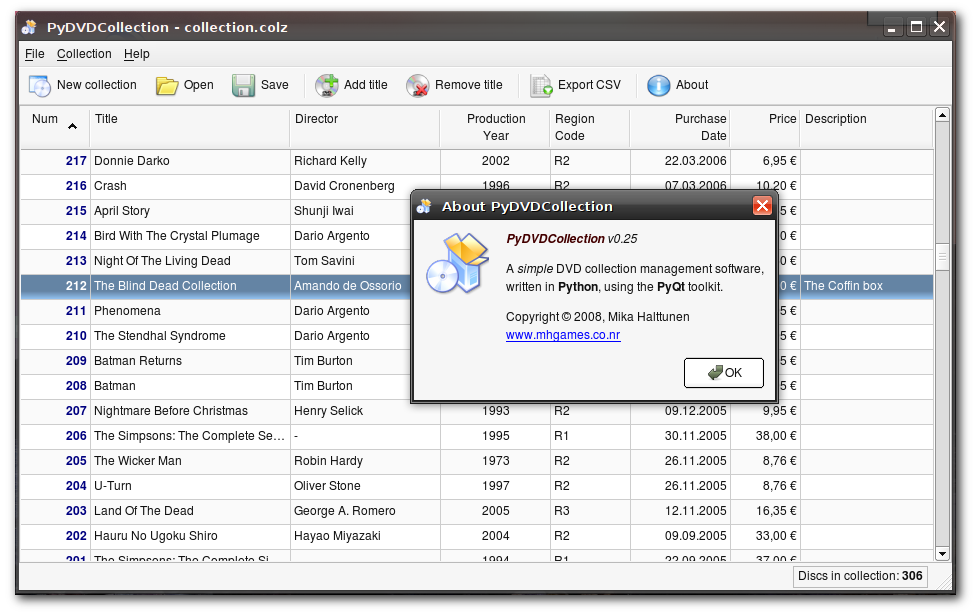Click the Henry Selick director cell

point(365,411)
